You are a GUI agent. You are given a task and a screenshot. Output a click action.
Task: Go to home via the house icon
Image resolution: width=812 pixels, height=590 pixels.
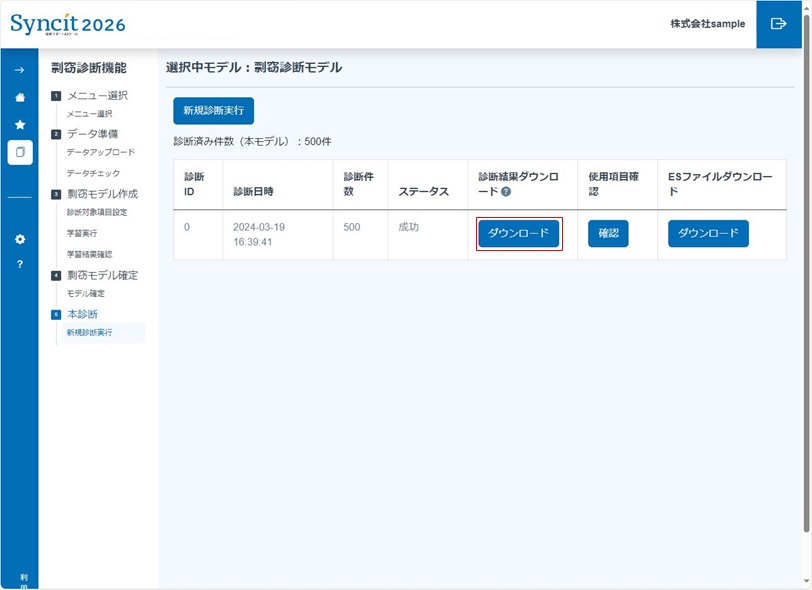19,97
